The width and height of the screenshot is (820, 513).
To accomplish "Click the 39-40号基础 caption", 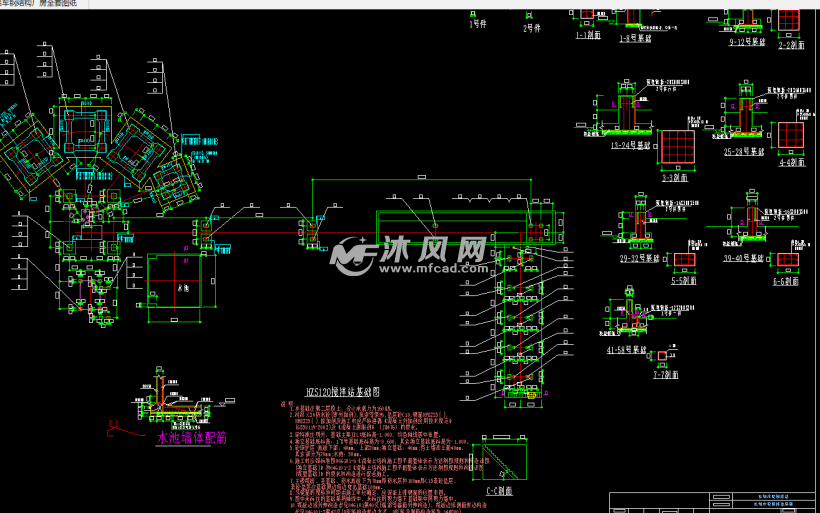I will pos(744,258).
